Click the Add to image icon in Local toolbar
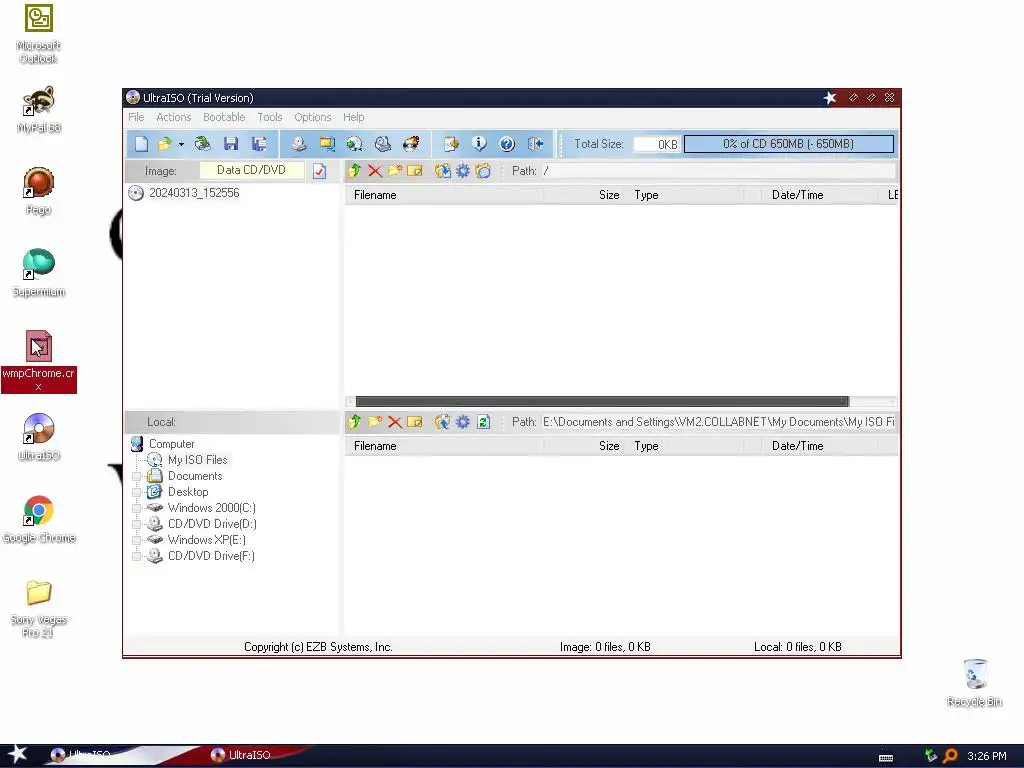Viewport: 1024px width, 768px height. click(x=443, y=422)
